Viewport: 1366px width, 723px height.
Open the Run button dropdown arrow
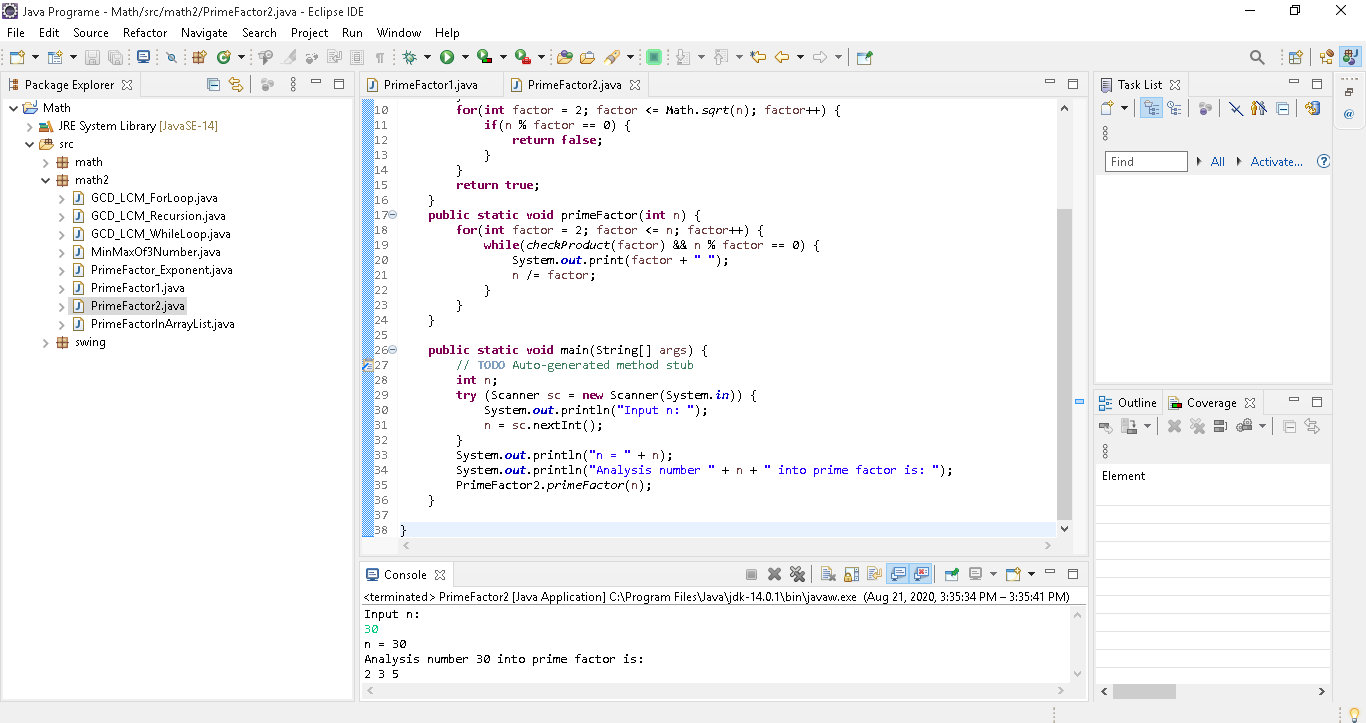click(465, 57)
